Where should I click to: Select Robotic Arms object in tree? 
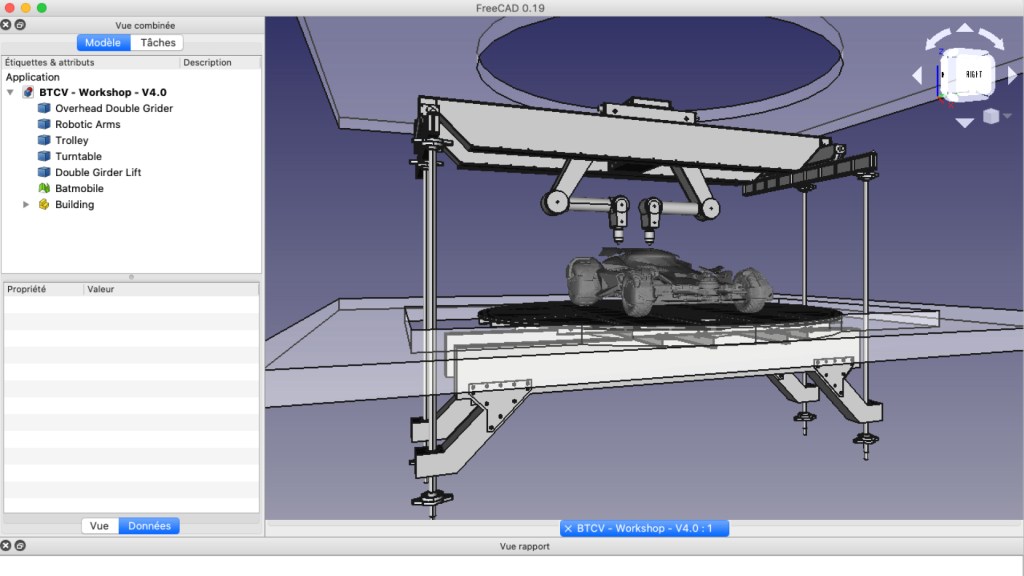tap(87, 124)
